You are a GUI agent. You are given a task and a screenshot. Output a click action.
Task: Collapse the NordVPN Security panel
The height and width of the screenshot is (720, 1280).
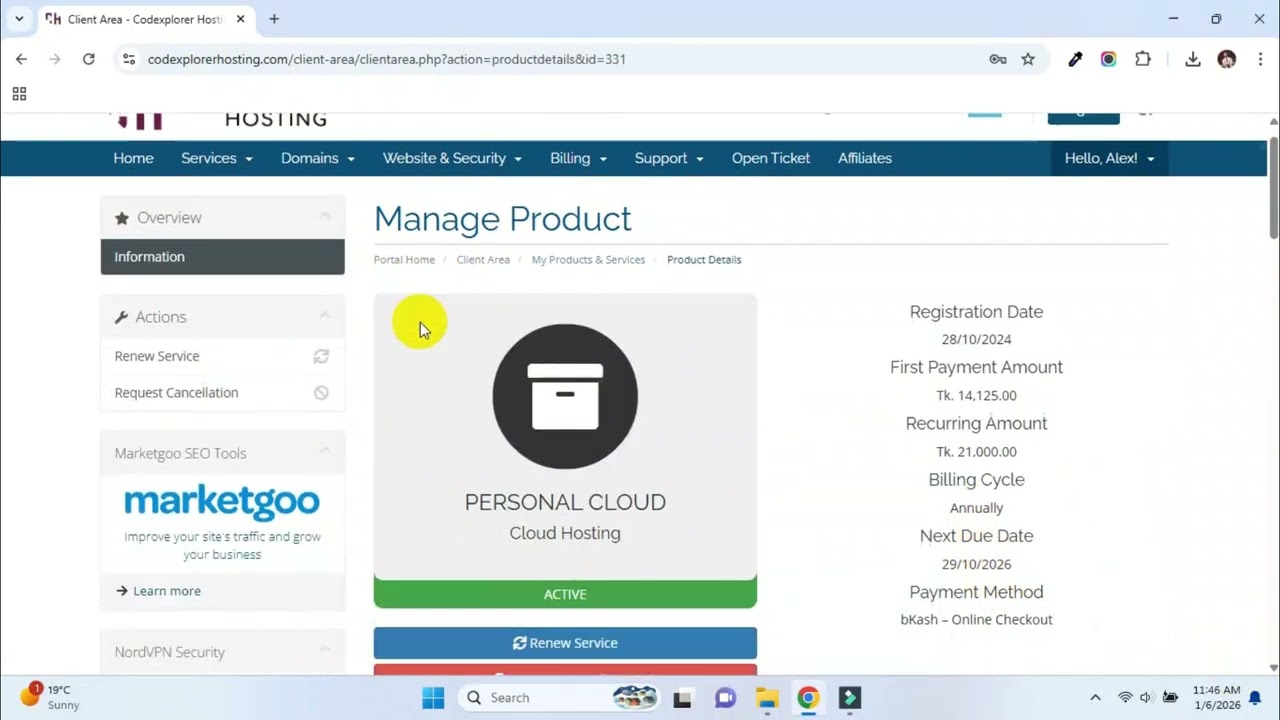pos(325,651)
